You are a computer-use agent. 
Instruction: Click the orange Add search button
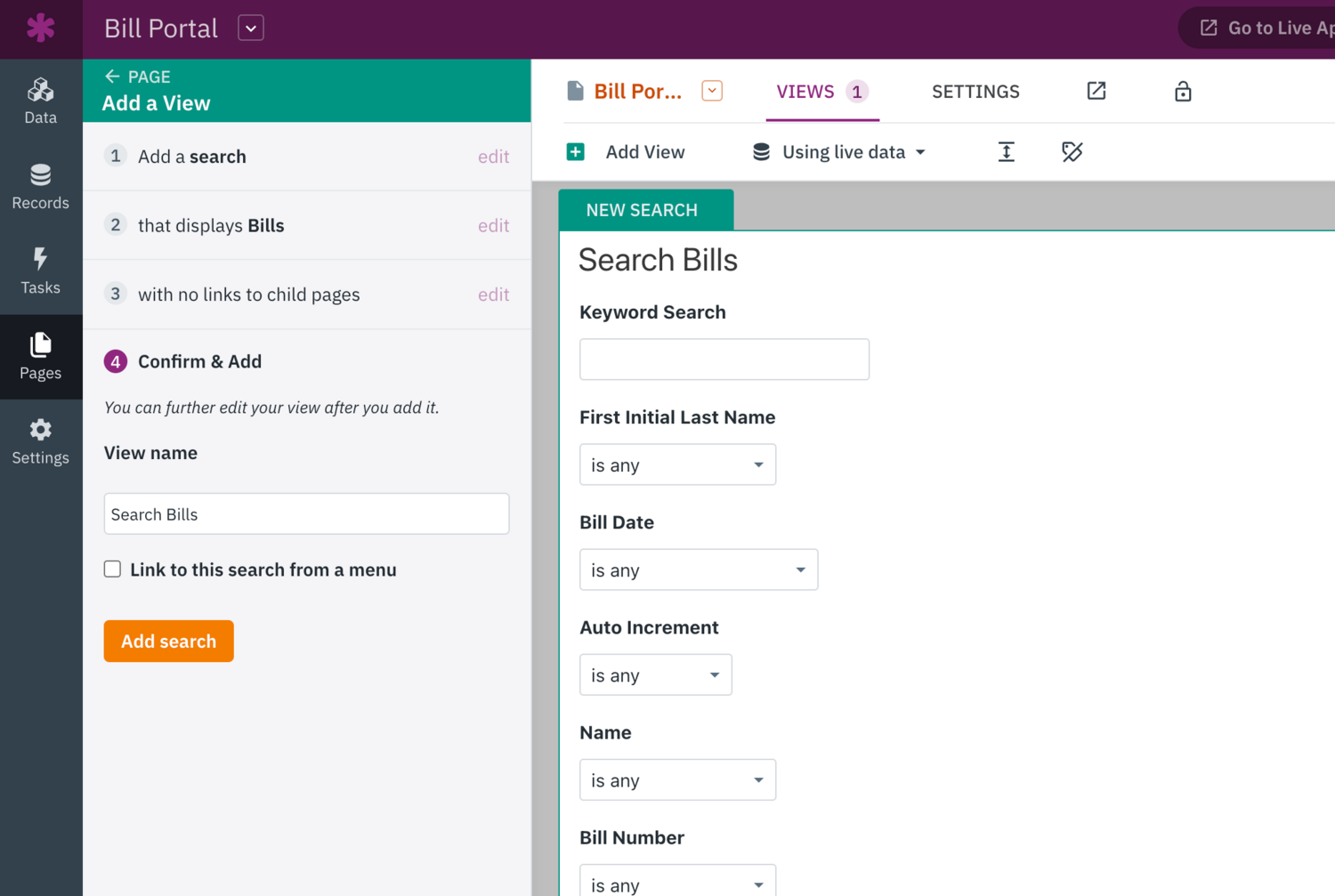168,641
